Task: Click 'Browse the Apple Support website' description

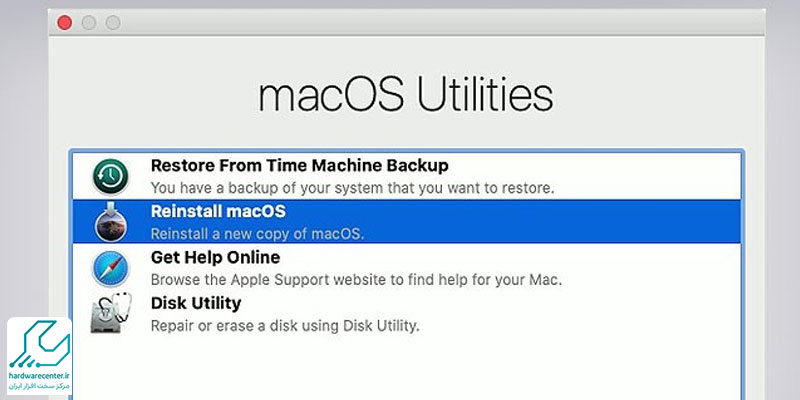Action: [356, 280]
